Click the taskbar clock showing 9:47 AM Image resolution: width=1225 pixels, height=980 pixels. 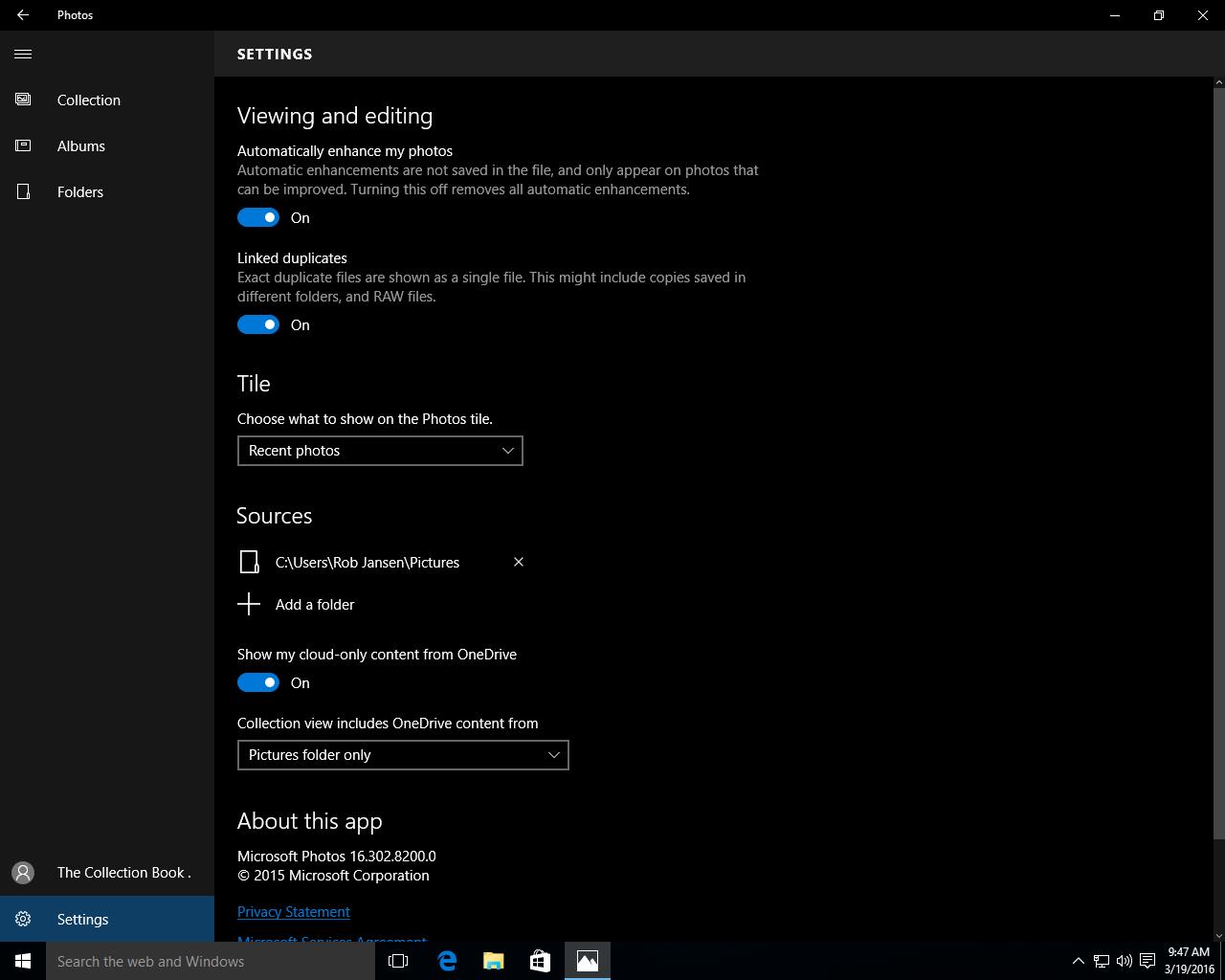[x=1189, y=961]
